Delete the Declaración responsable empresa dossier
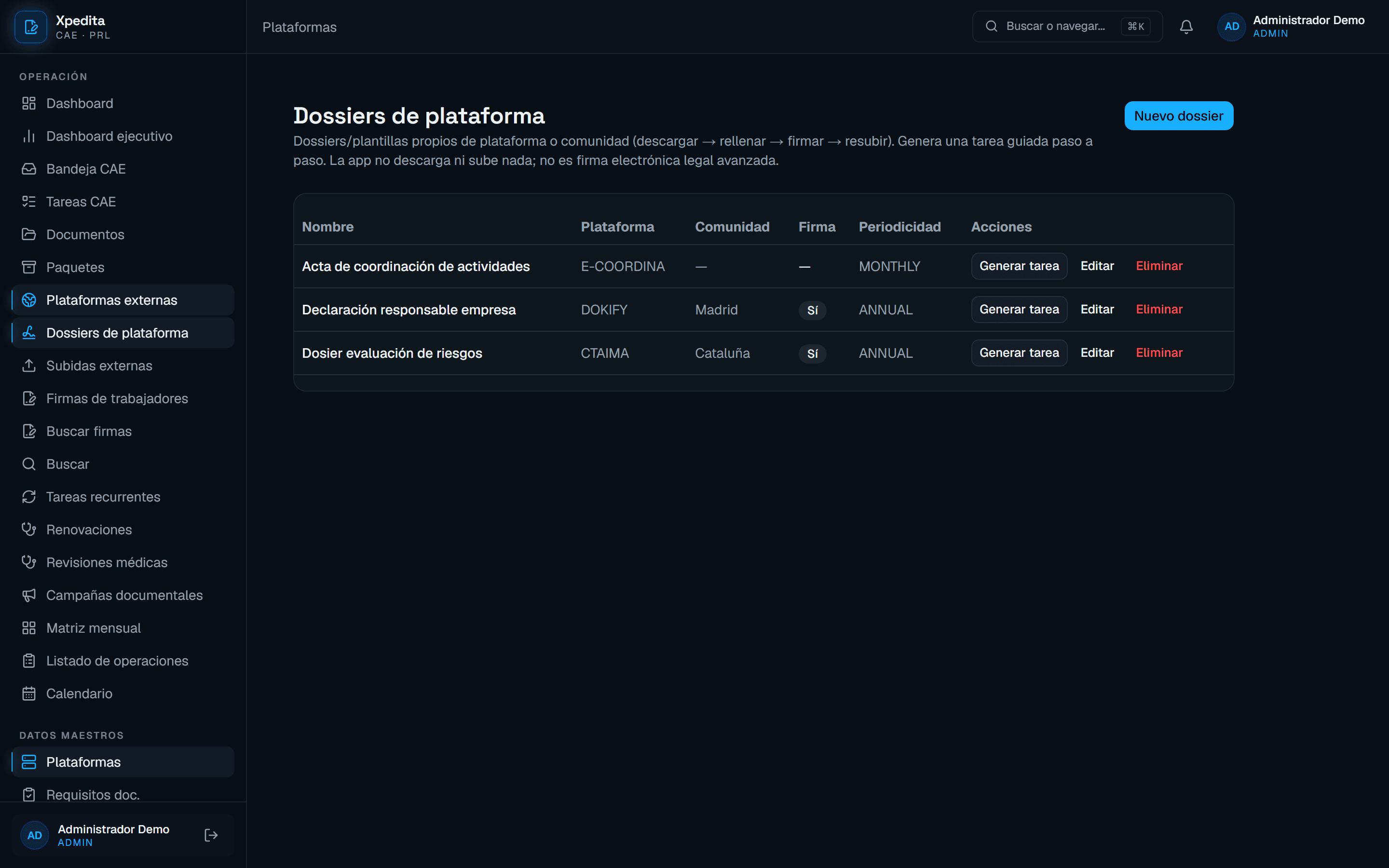The width and height of the screenshot is (1389, 868). (1159, 310)
